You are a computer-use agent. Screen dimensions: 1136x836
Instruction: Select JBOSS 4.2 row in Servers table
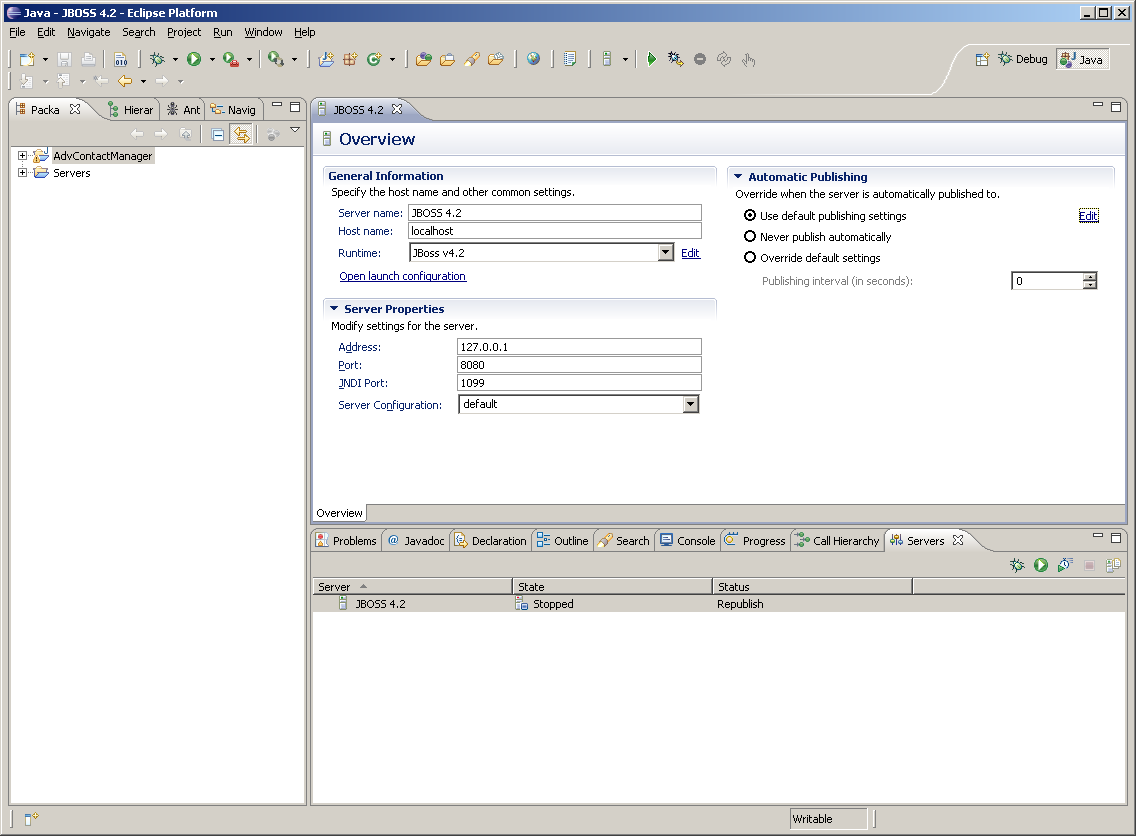point(718,603)
